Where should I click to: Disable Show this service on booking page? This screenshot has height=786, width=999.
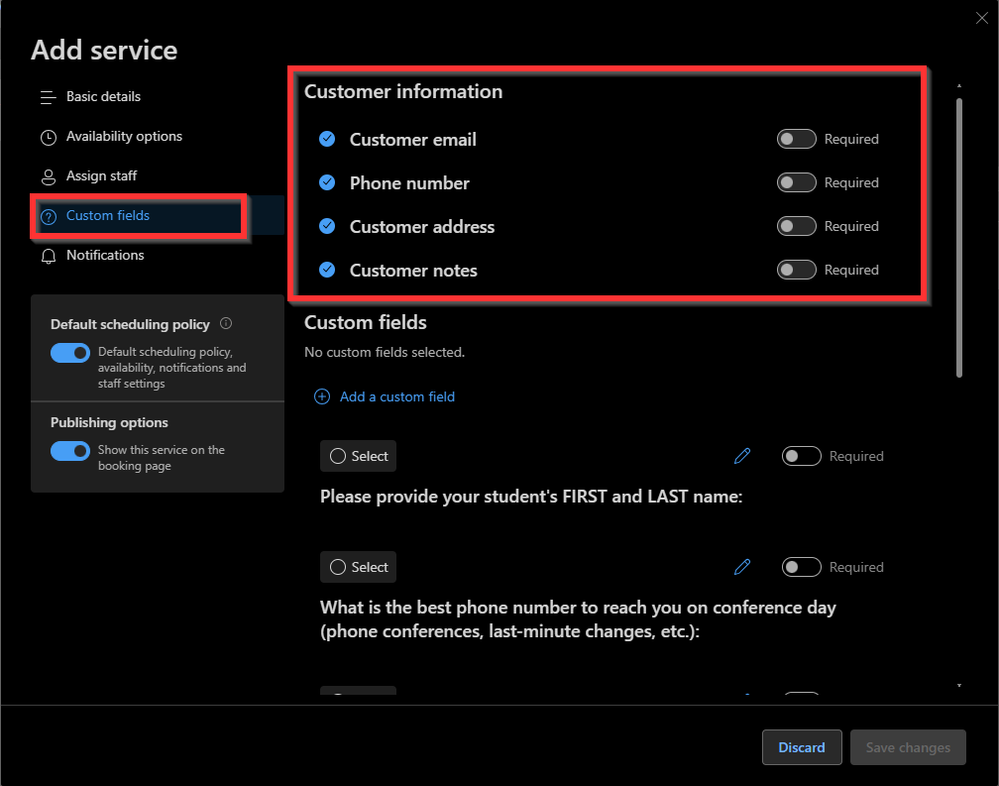click(x=70, y=451)
